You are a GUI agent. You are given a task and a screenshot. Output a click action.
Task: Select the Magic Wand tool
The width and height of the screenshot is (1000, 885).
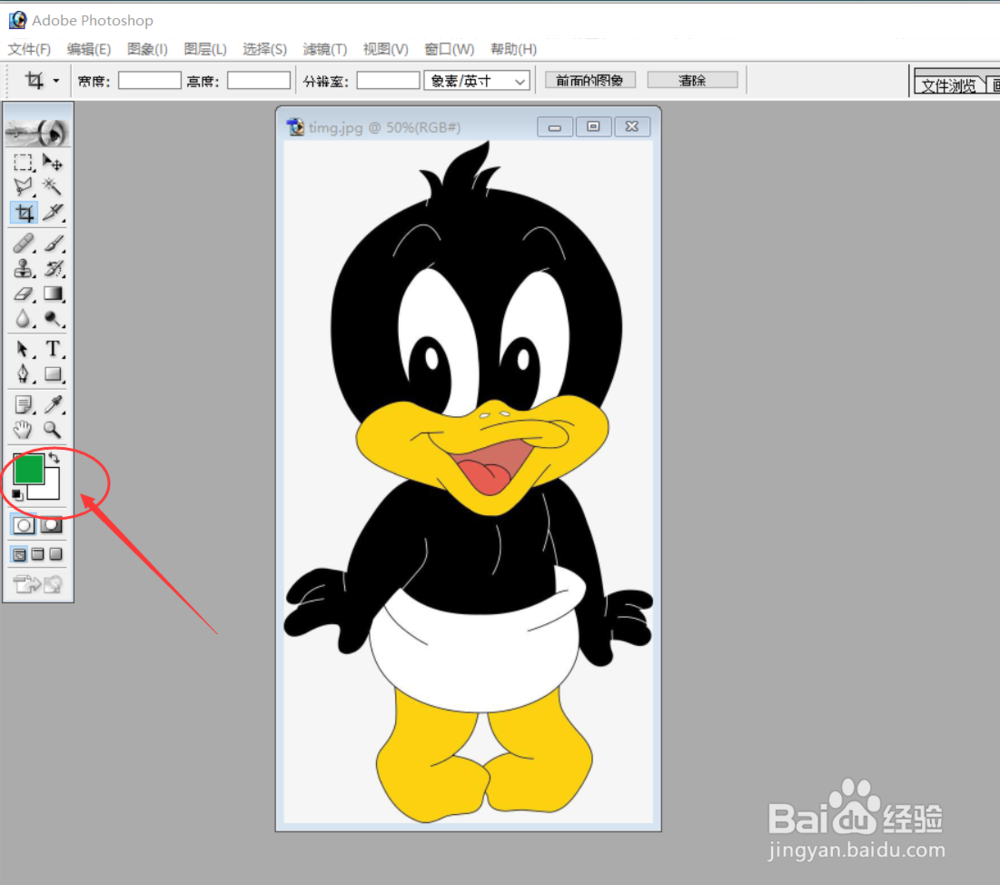coord(53,187)
